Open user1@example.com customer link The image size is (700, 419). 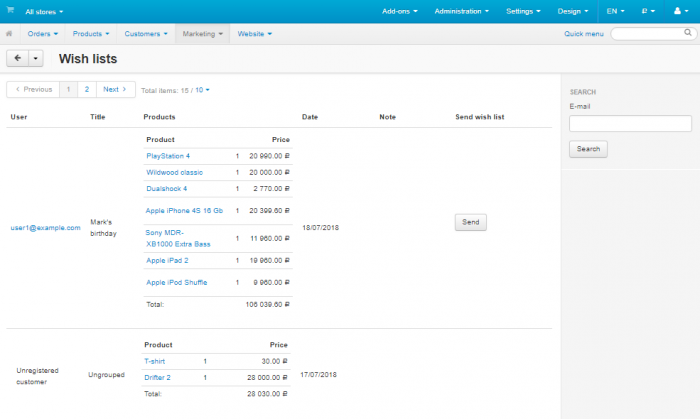pyautogui.click(x=46, y=228)
